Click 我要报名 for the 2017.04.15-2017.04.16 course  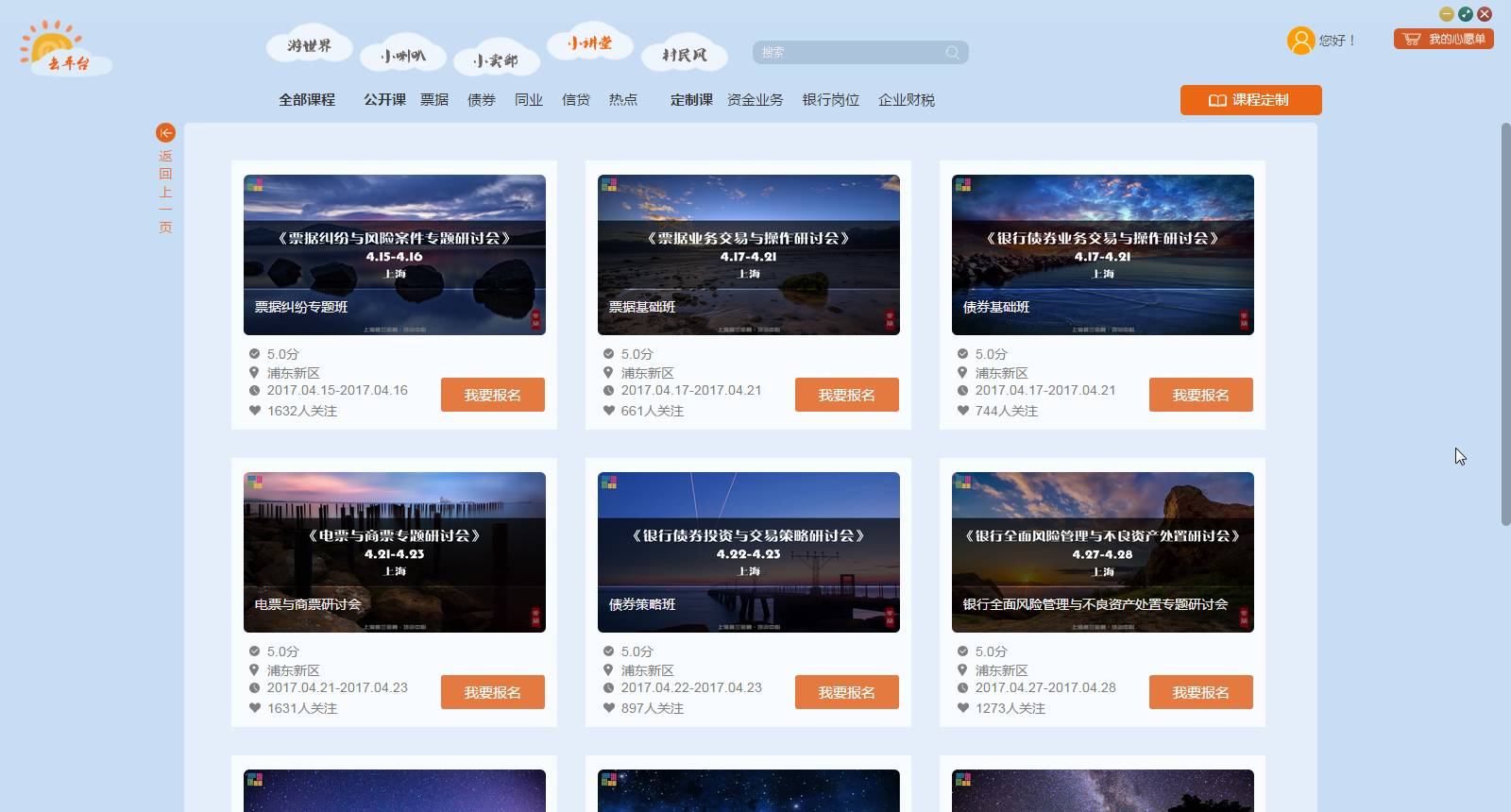tap(493, 395)
